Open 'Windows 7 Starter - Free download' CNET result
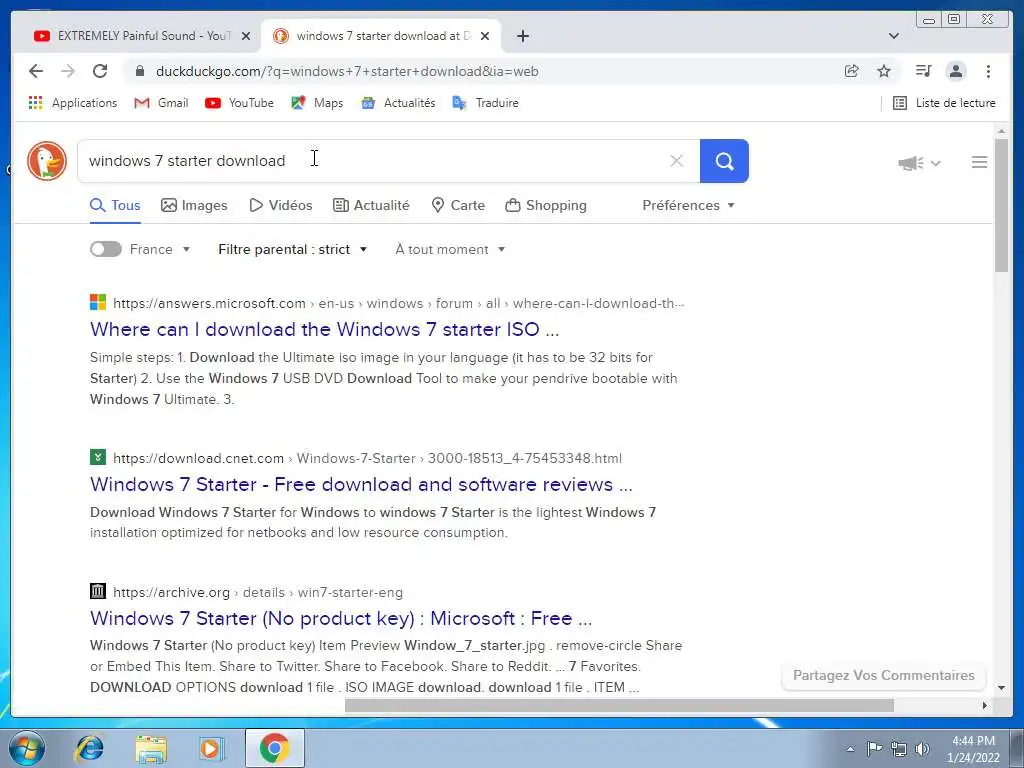 (361, 484)
